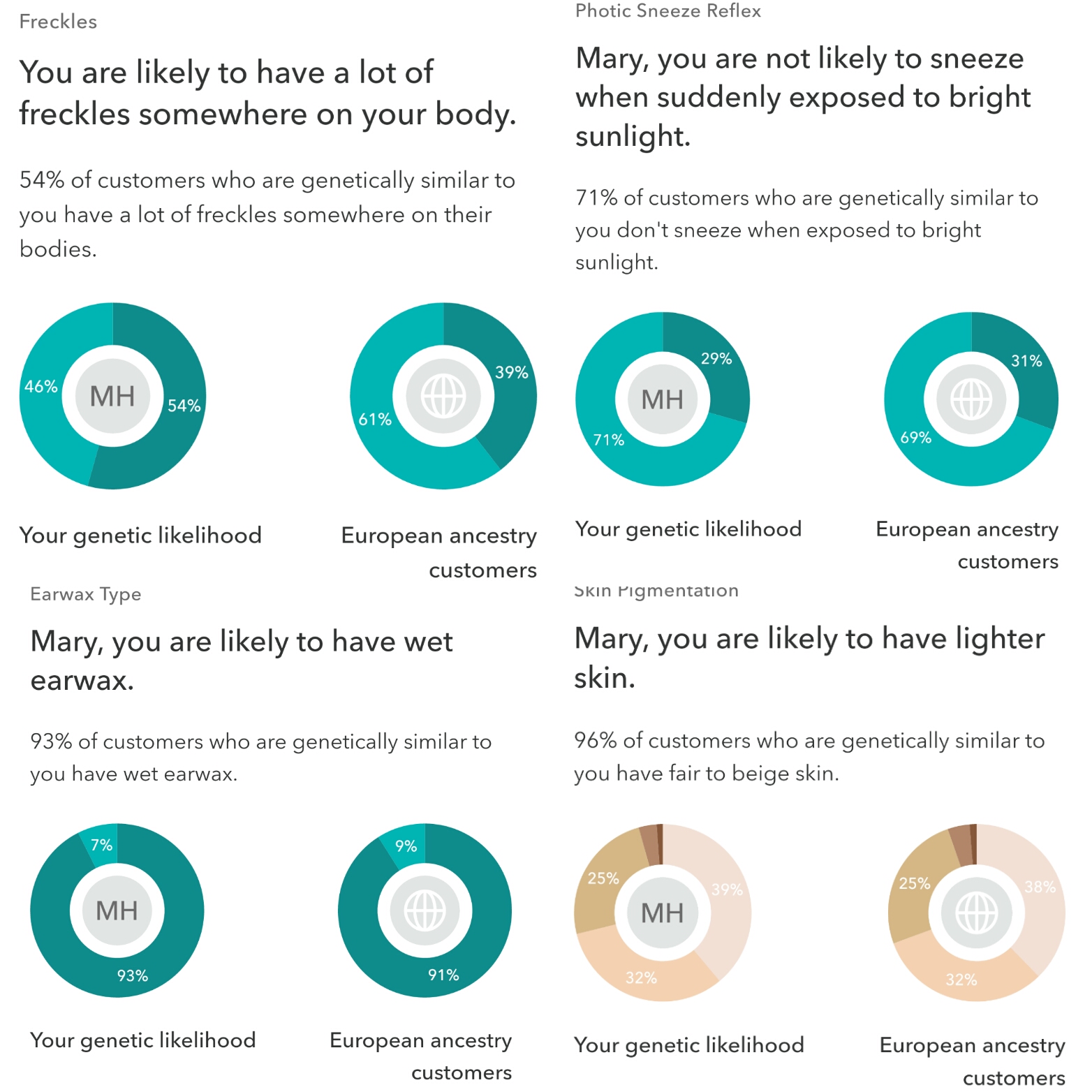Viewport: 1092px width, 1092px height.
Task: Open the Freckles trait title
Action: tap(58, 22)
